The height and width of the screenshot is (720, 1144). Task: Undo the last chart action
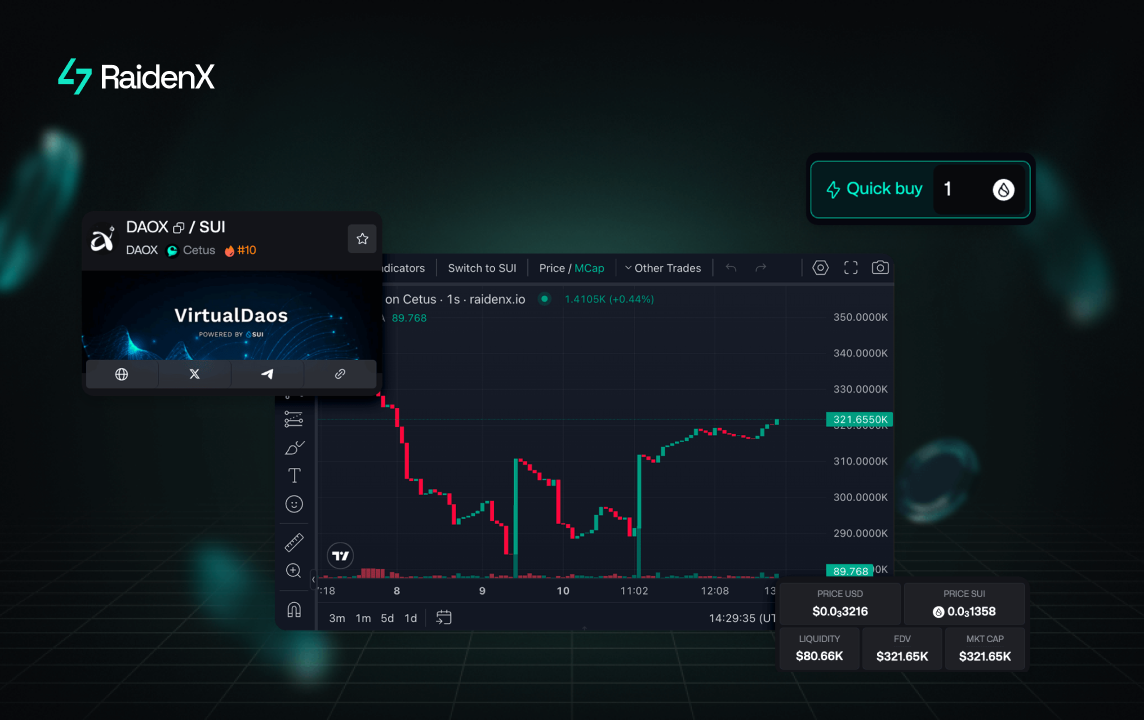coord(731,268)
